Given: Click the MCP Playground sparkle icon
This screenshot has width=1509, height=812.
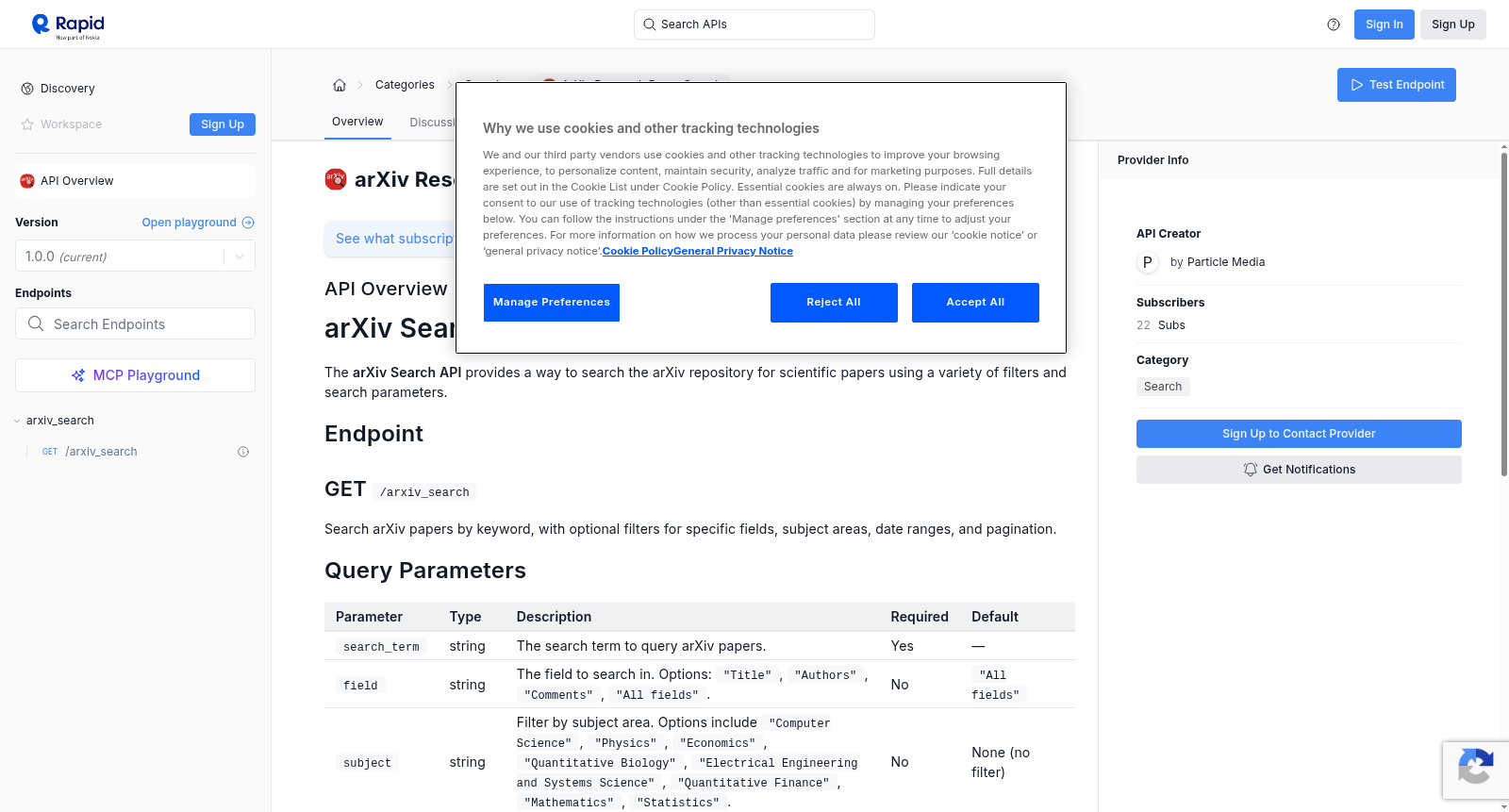Looking at the screenshot, I should [x=78, y=375].
